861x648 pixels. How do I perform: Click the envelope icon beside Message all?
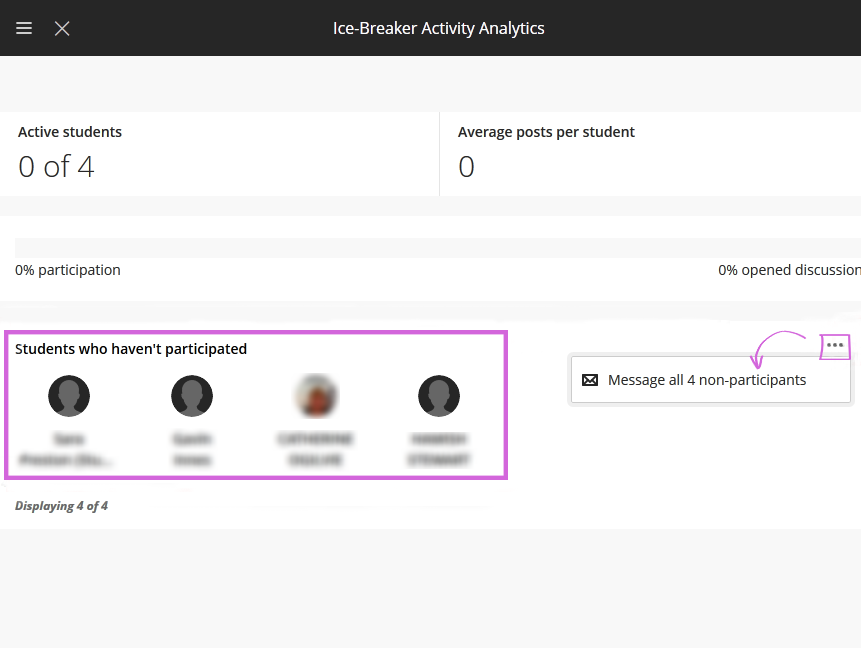click(x=590, y=380)
